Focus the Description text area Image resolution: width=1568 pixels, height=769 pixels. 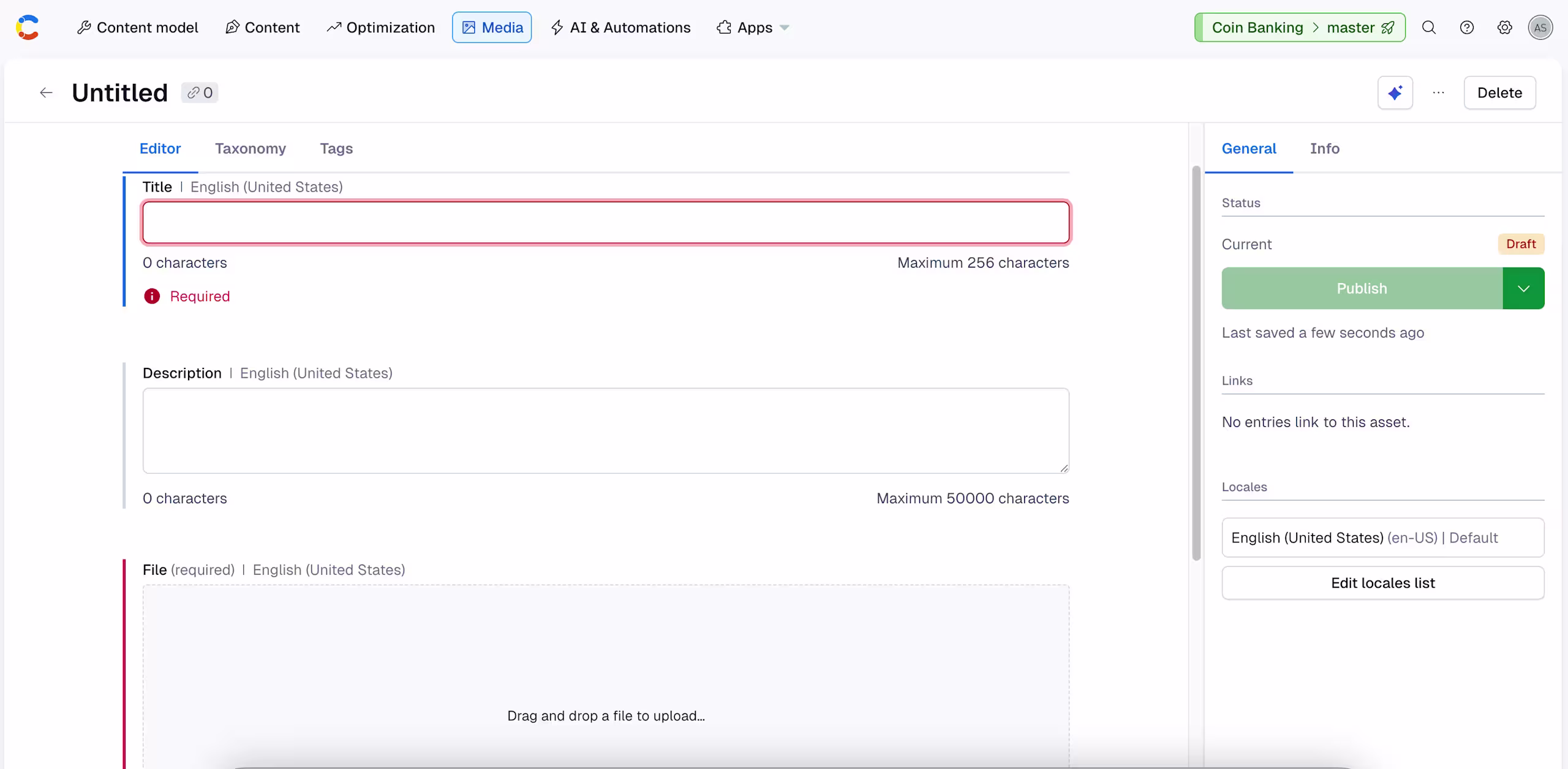coord(606,430)
